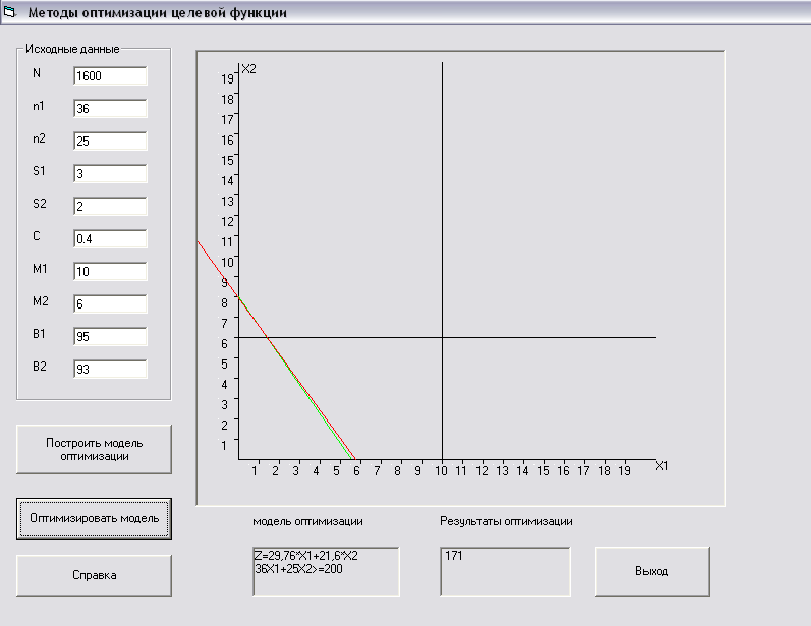Focus the M2 input field

pyautogui.click(x=110, y=304)
